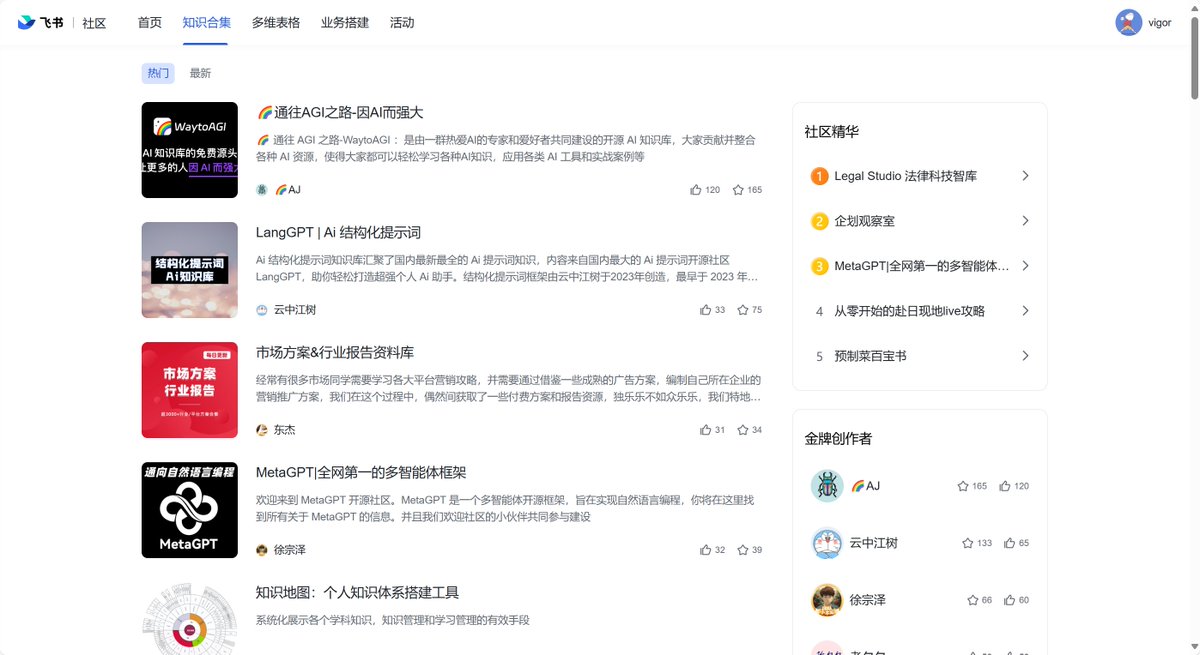Viewport: 1200px width, 655px height.
Task: Open 市场方案&行业报告资料库 title
Action: click(x=335, y=353)
